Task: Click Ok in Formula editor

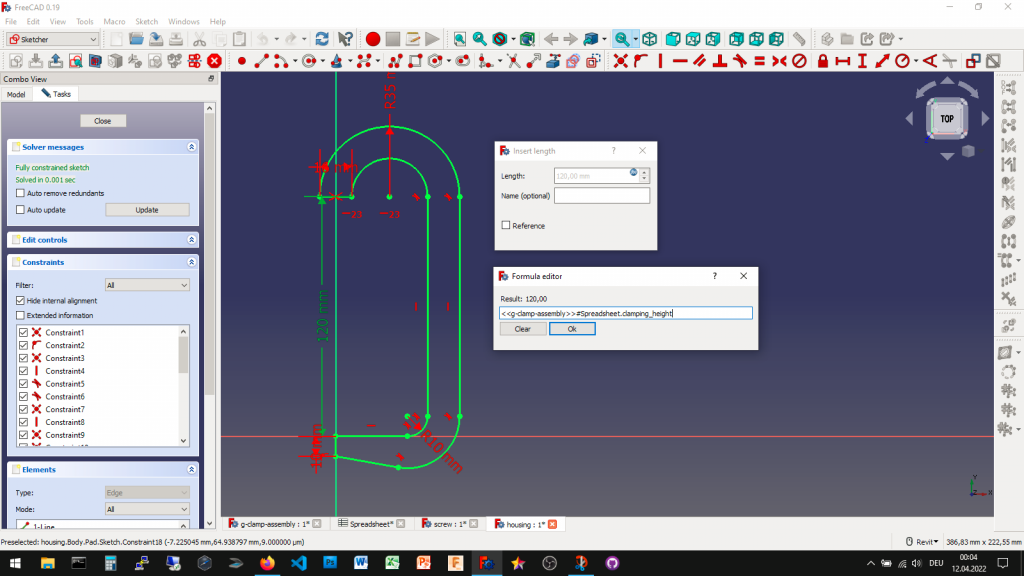Action: pos(572,329)
